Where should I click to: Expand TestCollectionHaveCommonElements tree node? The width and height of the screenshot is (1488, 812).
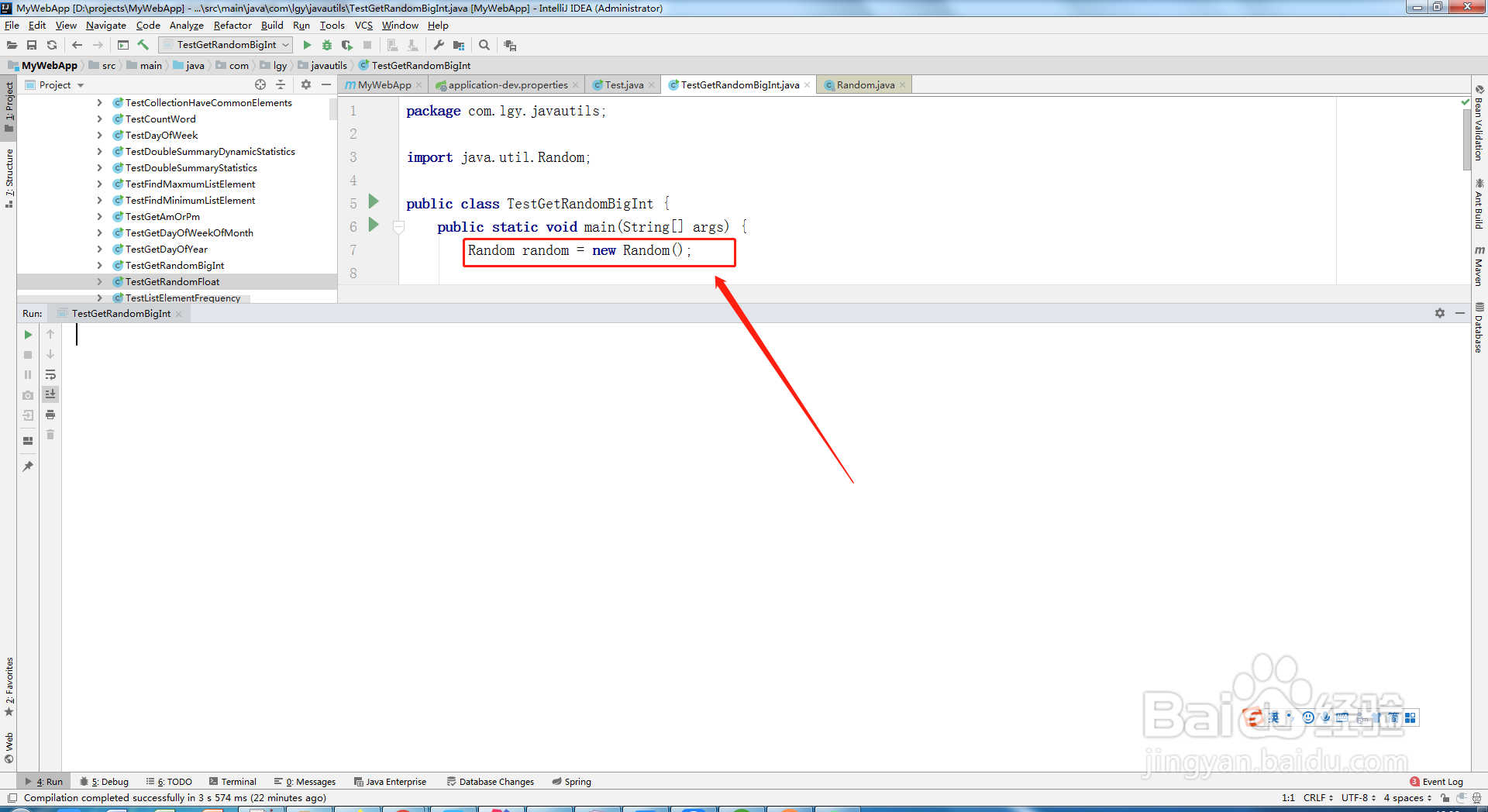click(99, 102)
